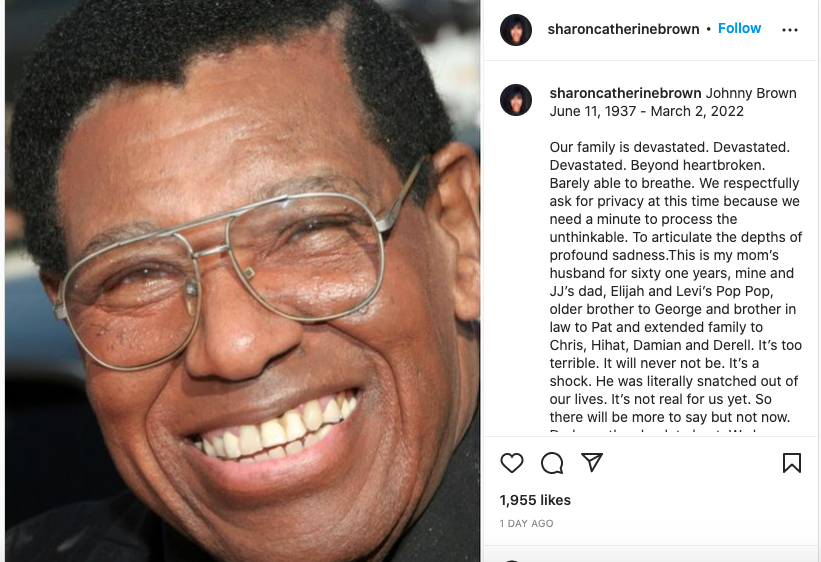Viewport: 821px width, 562px height.
Task: Open sharoncatherinebrown profile from header username
Action: [x=623, y=29]
